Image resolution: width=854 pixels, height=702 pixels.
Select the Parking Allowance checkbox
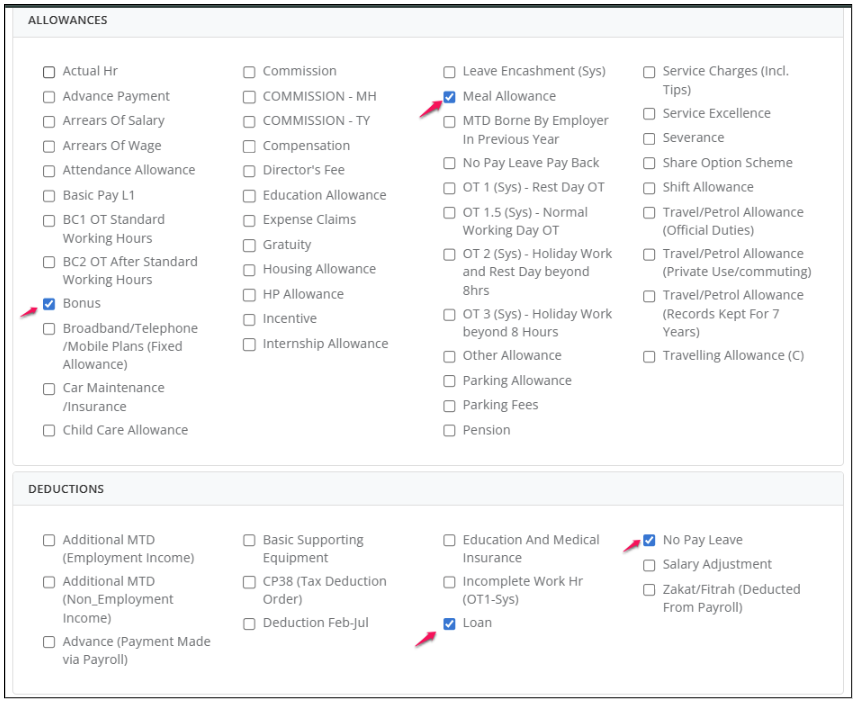coord(449,381)
